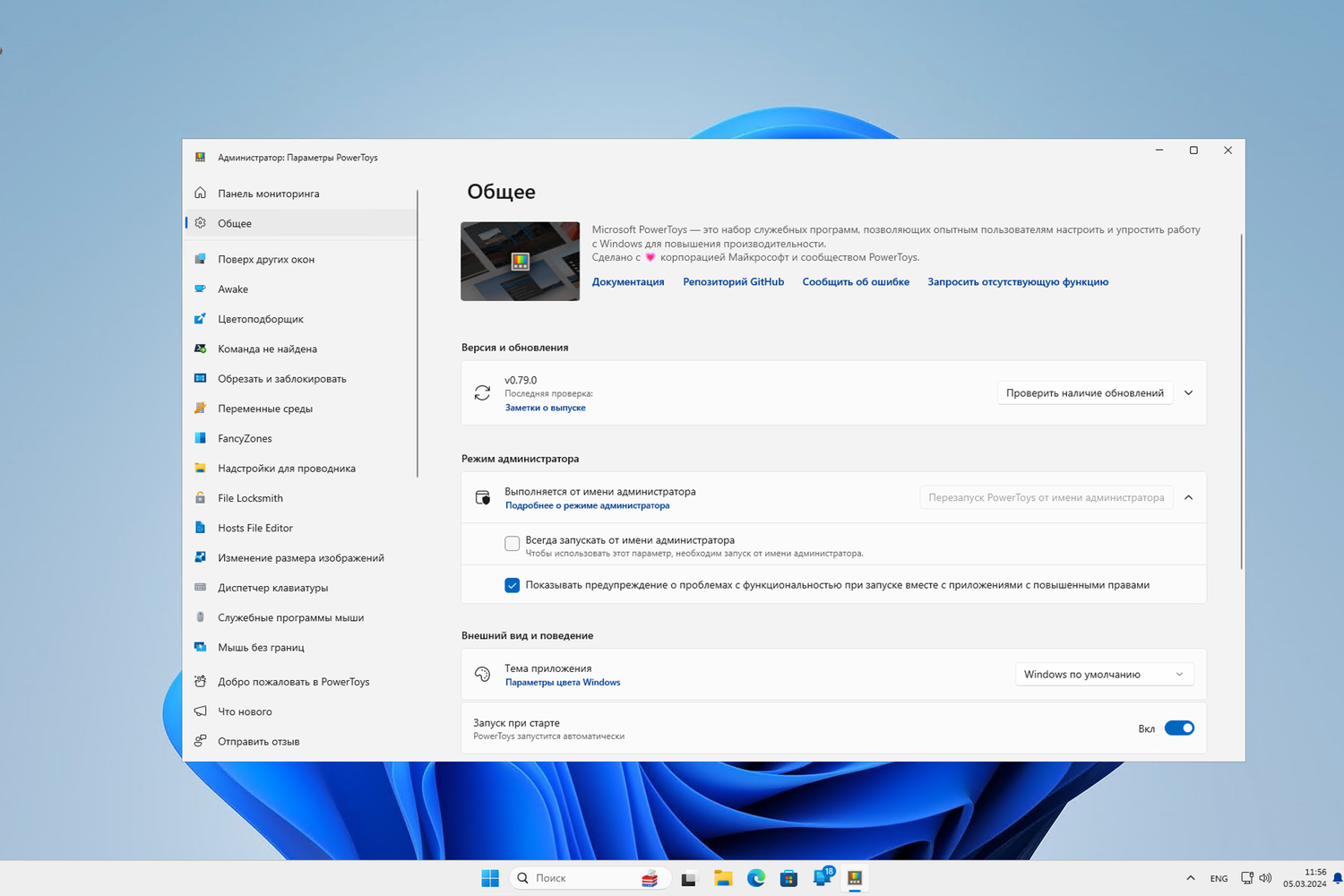
Task: Click the Диспетчер клавиатуры keyboard icon
Action: [200, 588]
